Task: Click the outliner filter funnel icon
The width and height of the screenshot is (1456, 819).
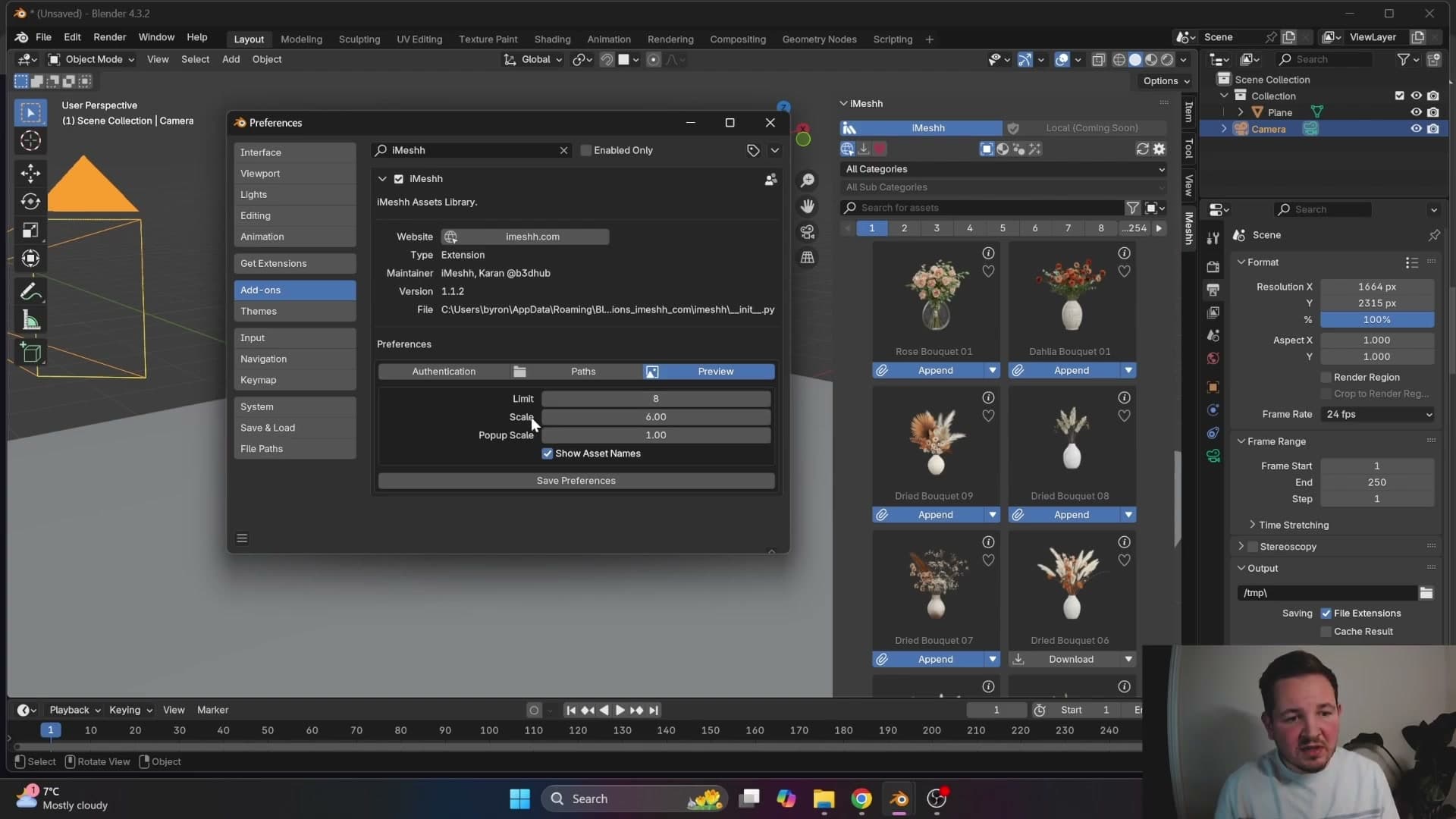Action: coord(1404,59)
